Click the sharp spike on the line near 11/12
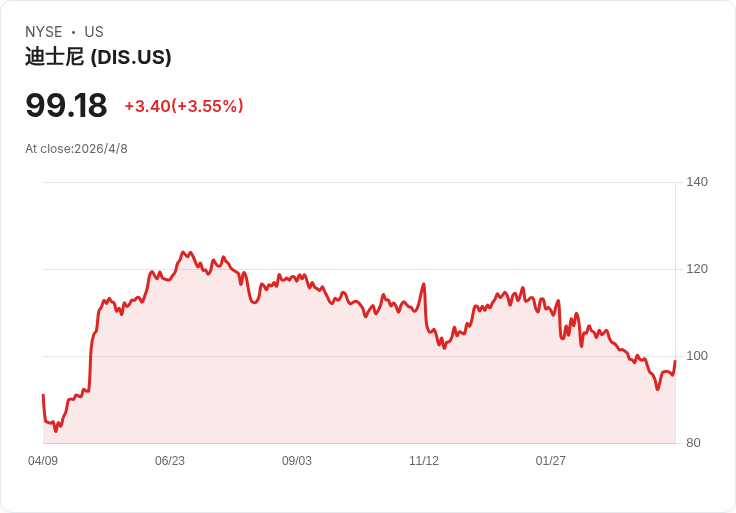The width and height of the screenshot is (736, 513). tap(424, 284)
